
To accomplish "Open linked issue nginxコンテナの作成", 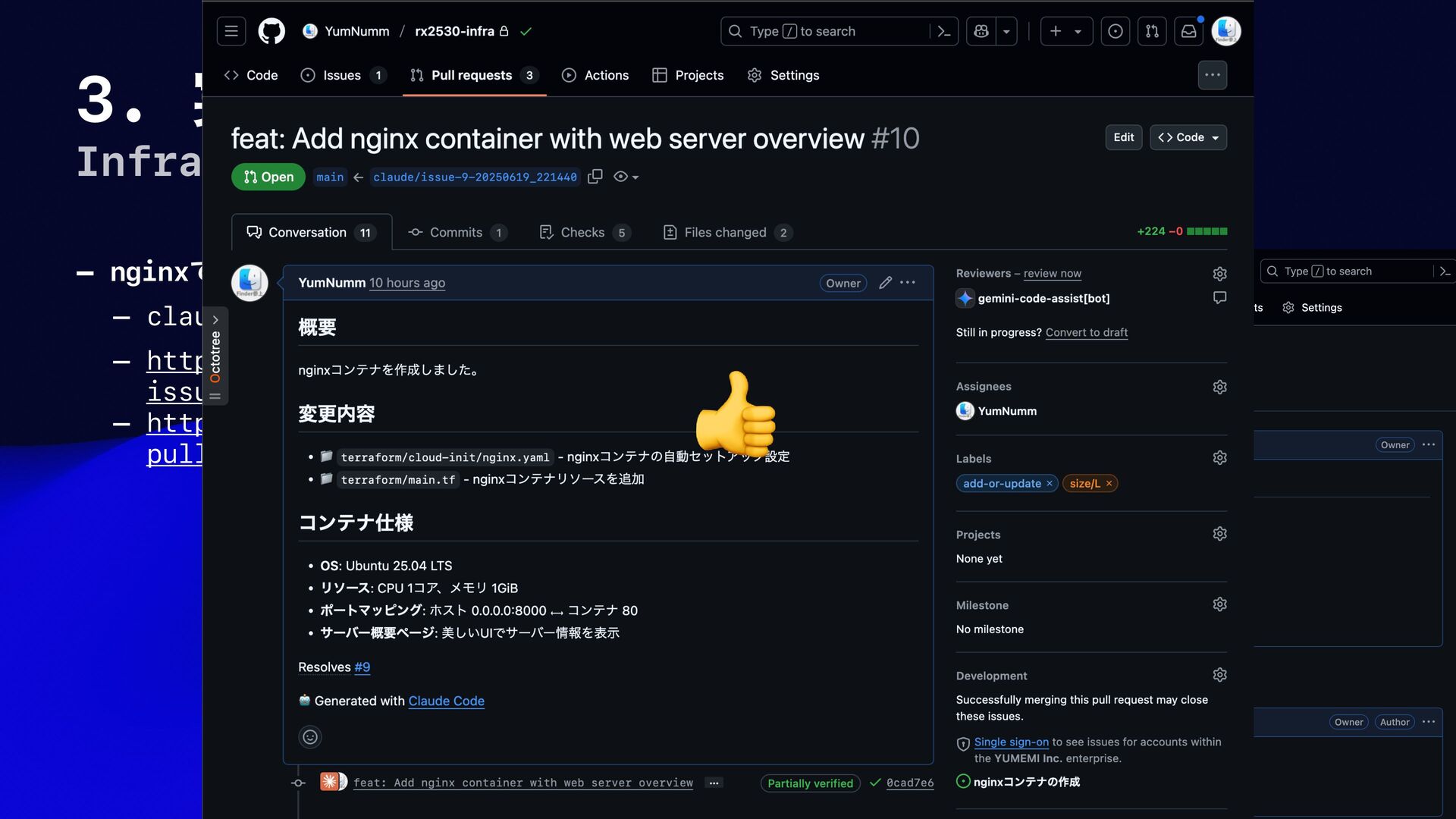I will [x=1027, y=782].
